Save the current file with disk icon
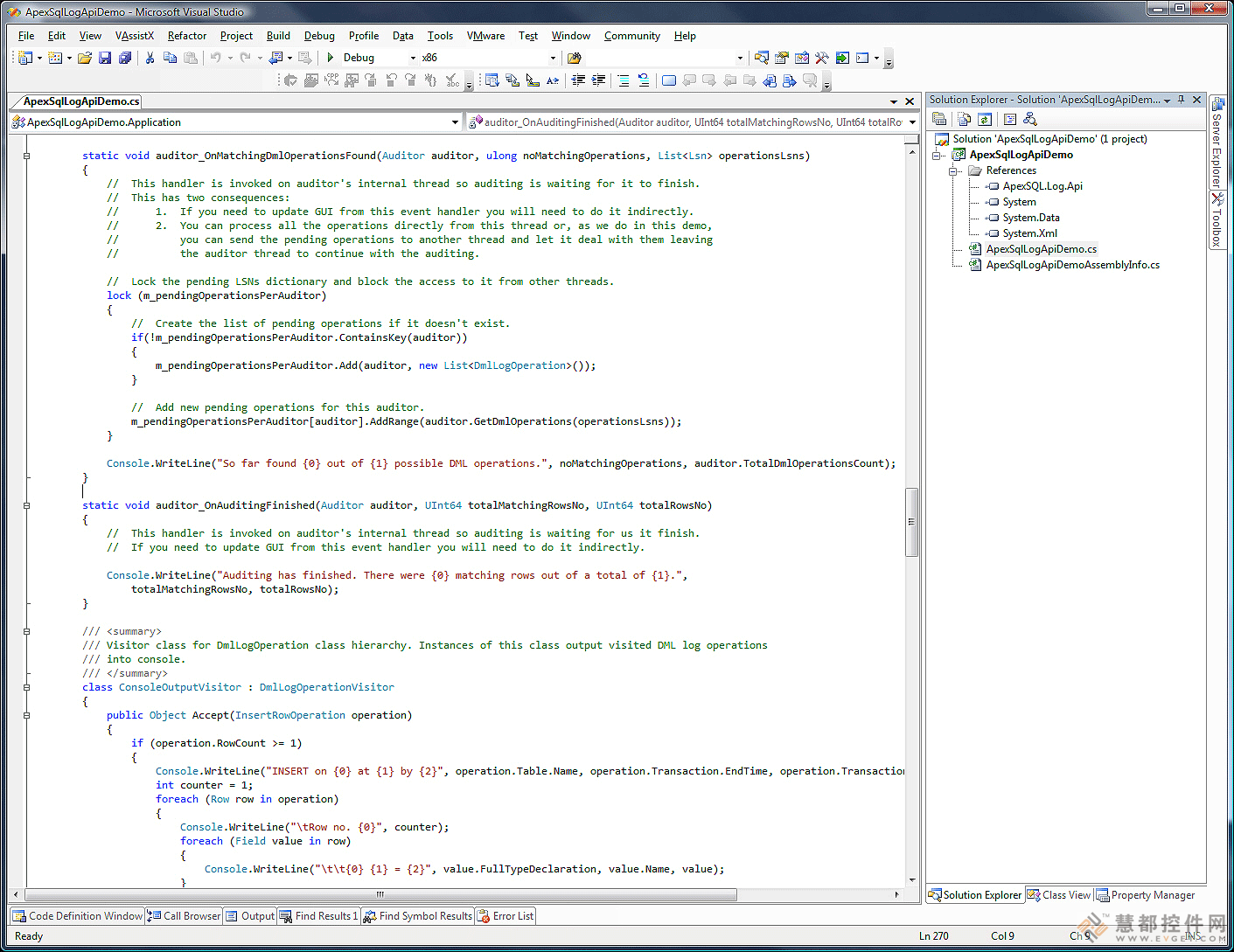 click(x=105, y=58)
